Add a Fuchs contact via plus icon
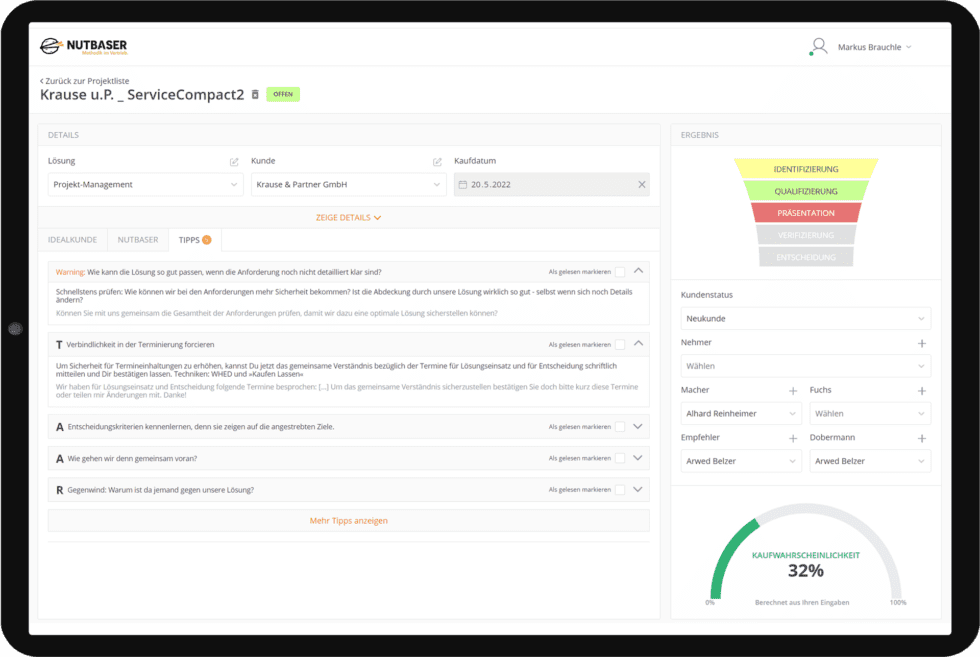The image size is (980, 657). click(x=922, y=390)
